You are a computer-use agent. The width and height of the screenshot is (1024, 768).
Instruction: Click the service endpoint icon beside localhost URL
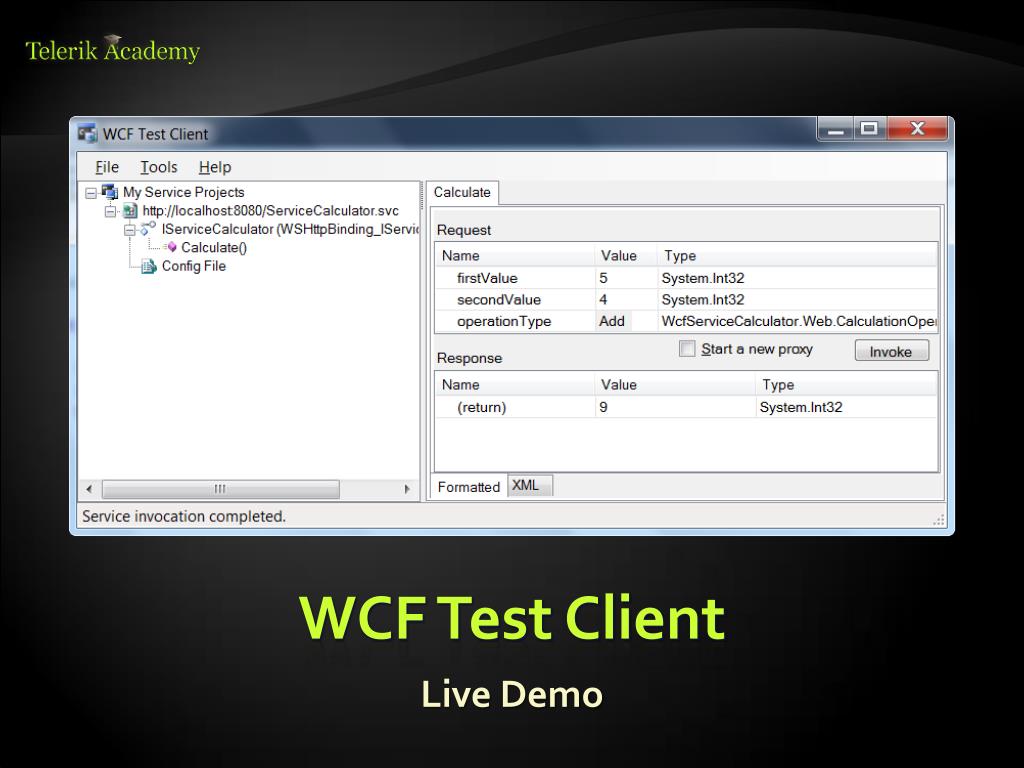pyautogui.click(x=130, y=210)
